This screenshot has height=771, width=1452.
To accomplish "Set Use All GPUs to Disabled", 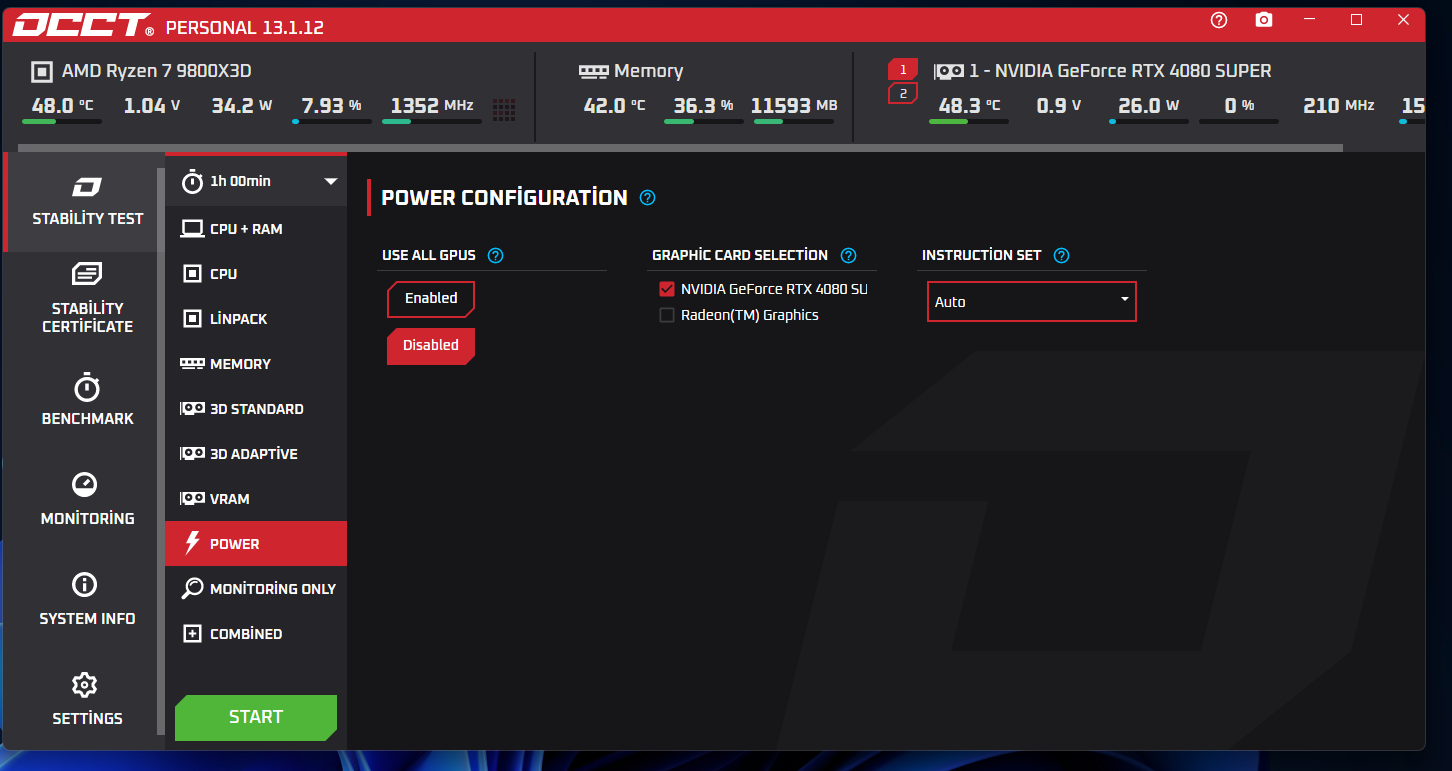I will 431,345.
